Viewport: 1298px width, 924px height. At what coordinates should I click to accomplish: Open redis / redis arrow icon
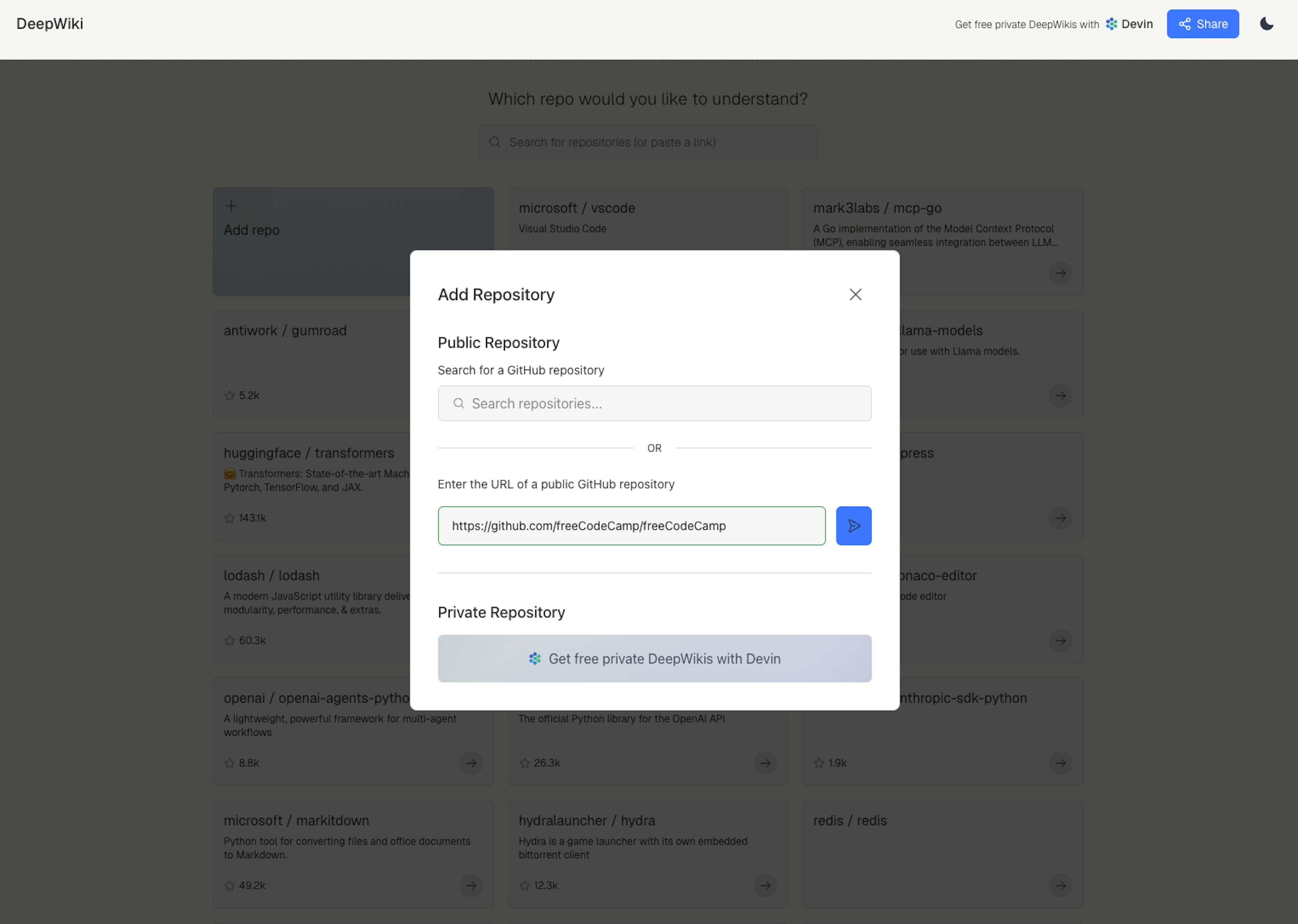[x=1060, y=885]
